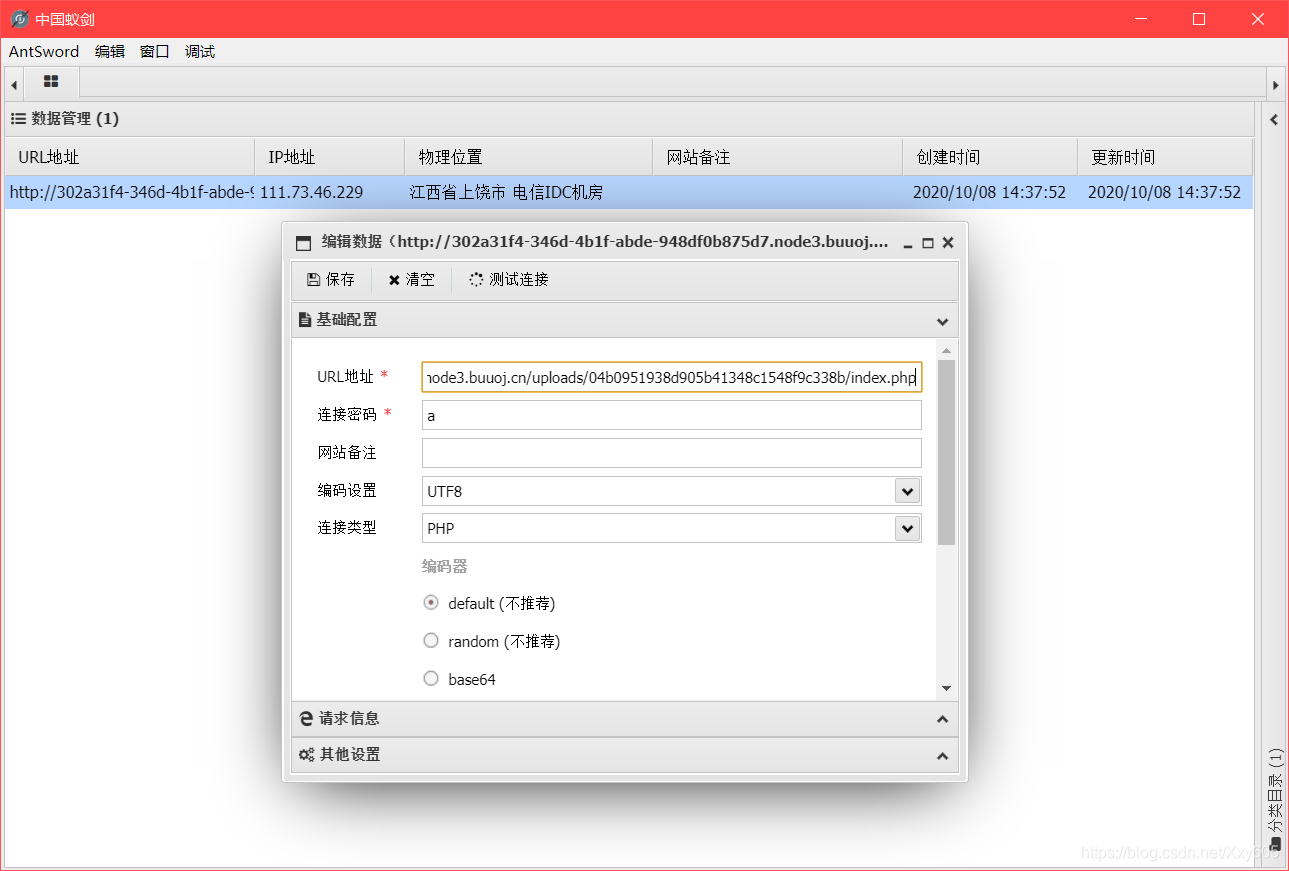Viewport: 1289px width, 871px height.
Task: Sort by the 更新时间 column header
Action: (1165, 157)
